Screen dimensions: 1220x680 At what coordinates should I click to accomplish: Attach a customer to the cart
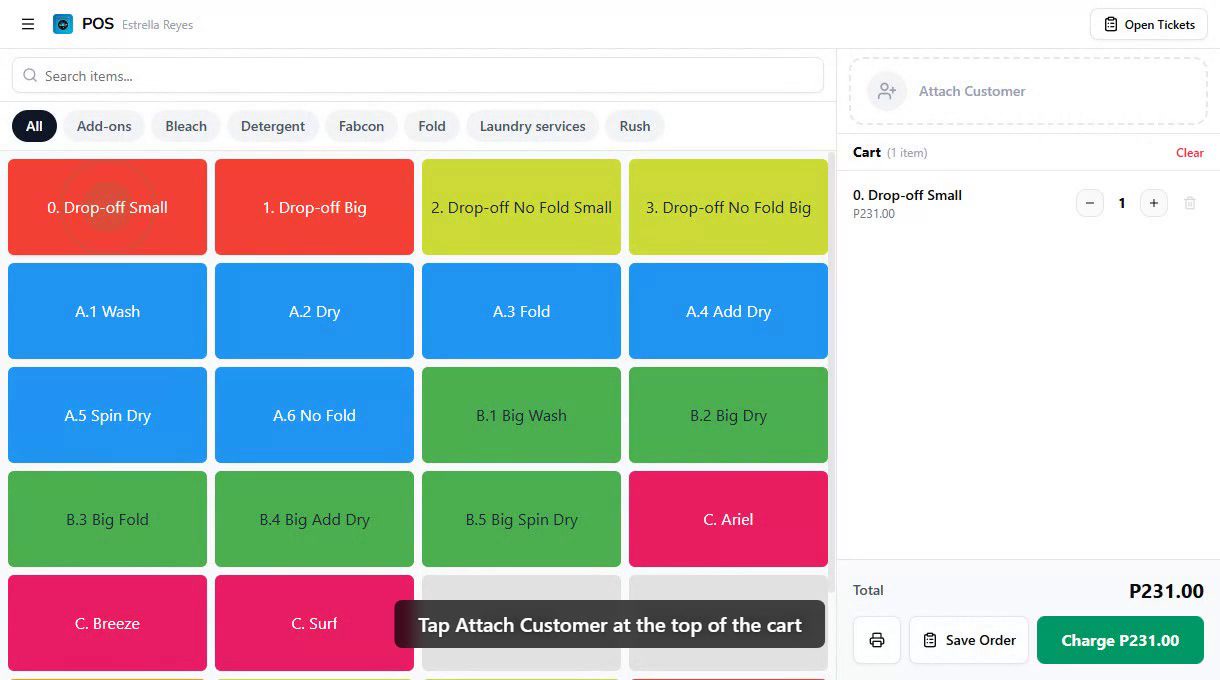1028,91
